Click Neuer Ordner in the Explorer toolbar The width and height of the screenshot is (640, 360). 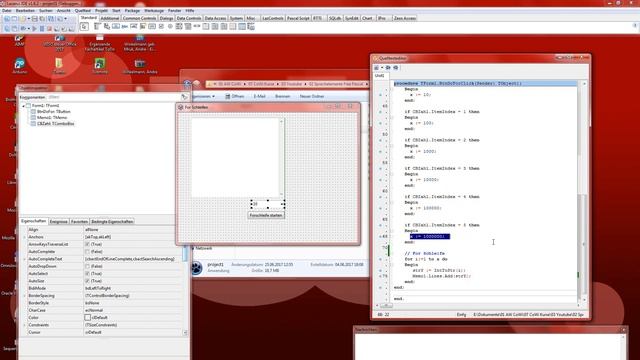[312, 96]
